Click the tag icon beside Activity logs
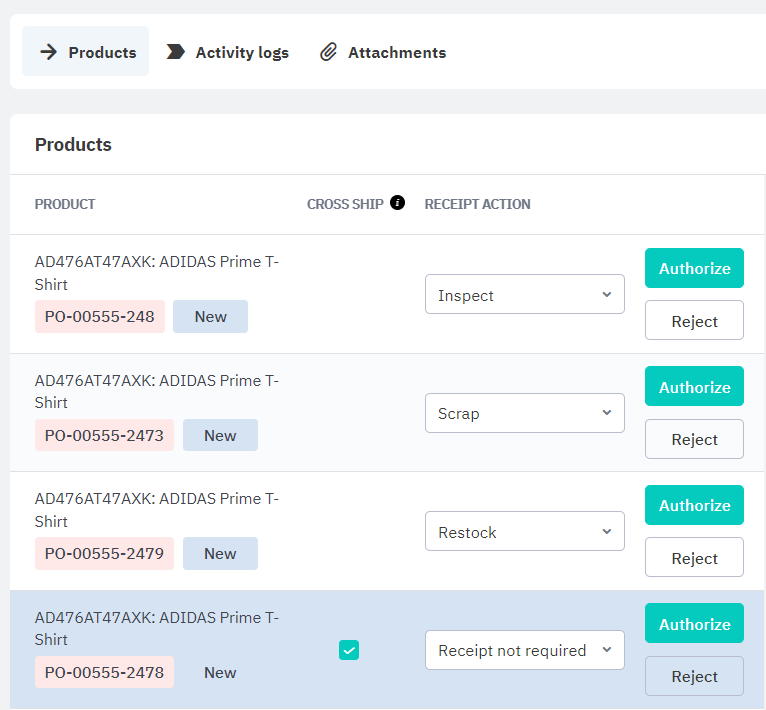Screen dimensions: 766x710 pos(175,52)
